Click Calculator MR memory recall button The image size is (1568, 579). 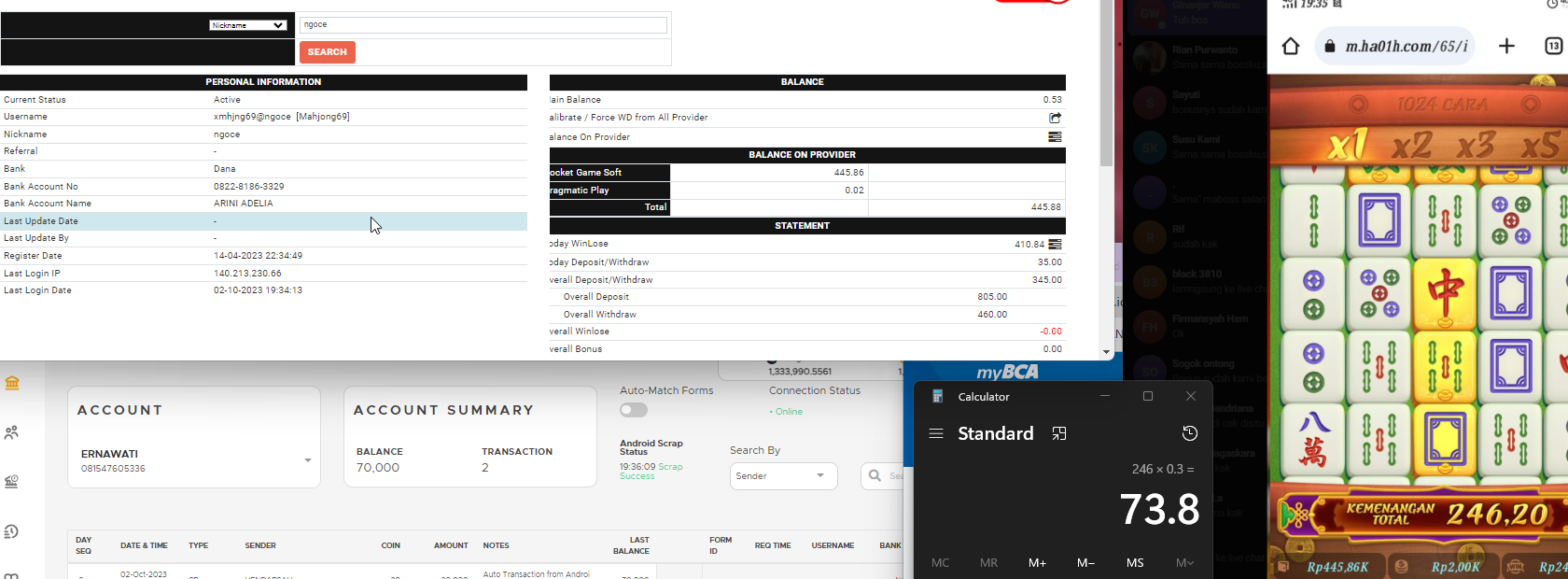coord(989,562)
